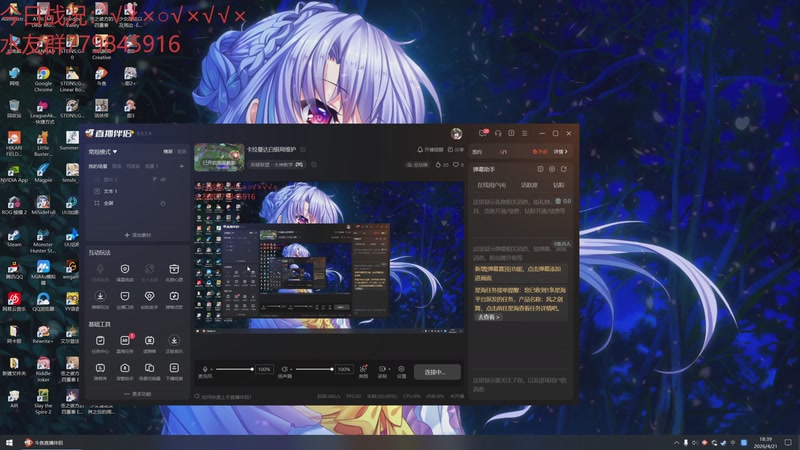Open the 设置 settings icon in bottom bar
Viewport: 800px width, 450px height.
pos(402,369)
